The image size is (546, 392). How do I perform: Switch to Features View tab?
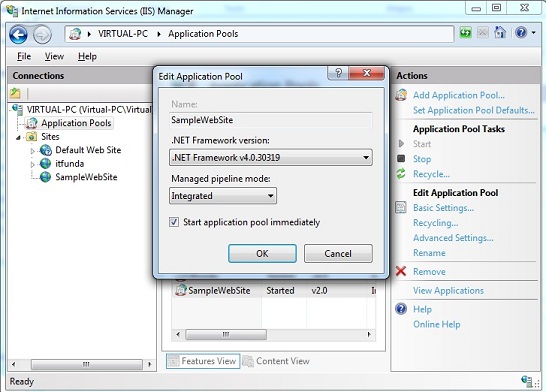click(203, 361)
